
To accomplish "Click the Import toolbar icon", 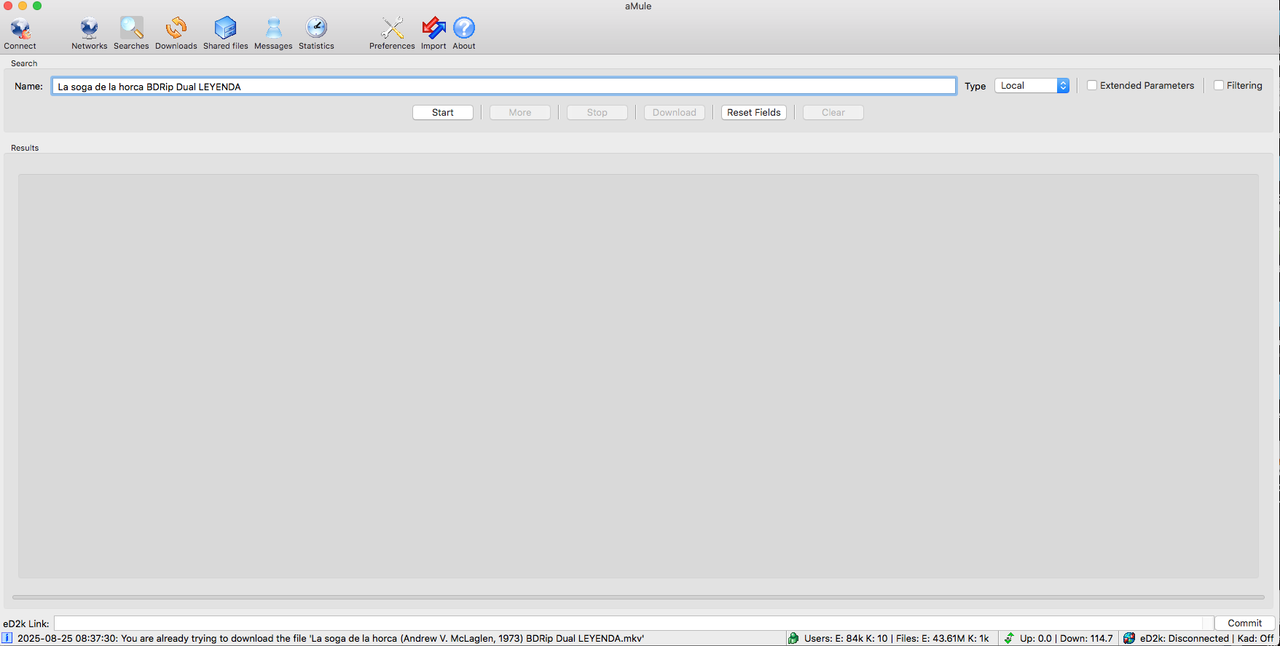I will point(433,33).
